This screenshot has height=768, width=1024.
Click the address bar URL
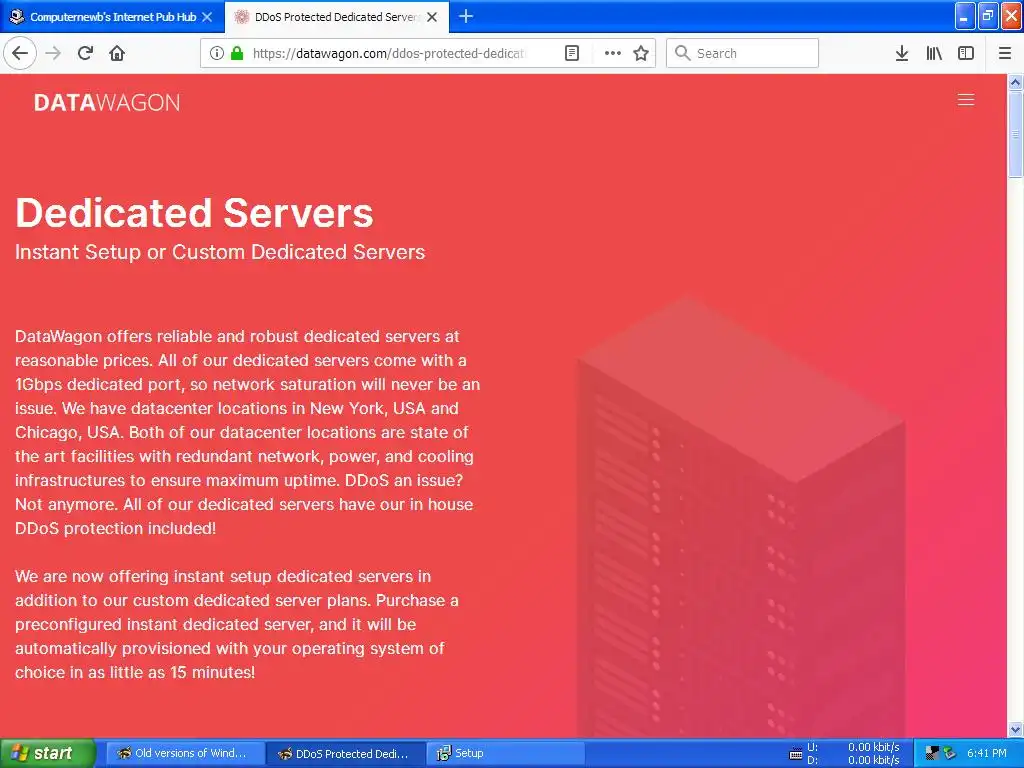coord(389,53)
